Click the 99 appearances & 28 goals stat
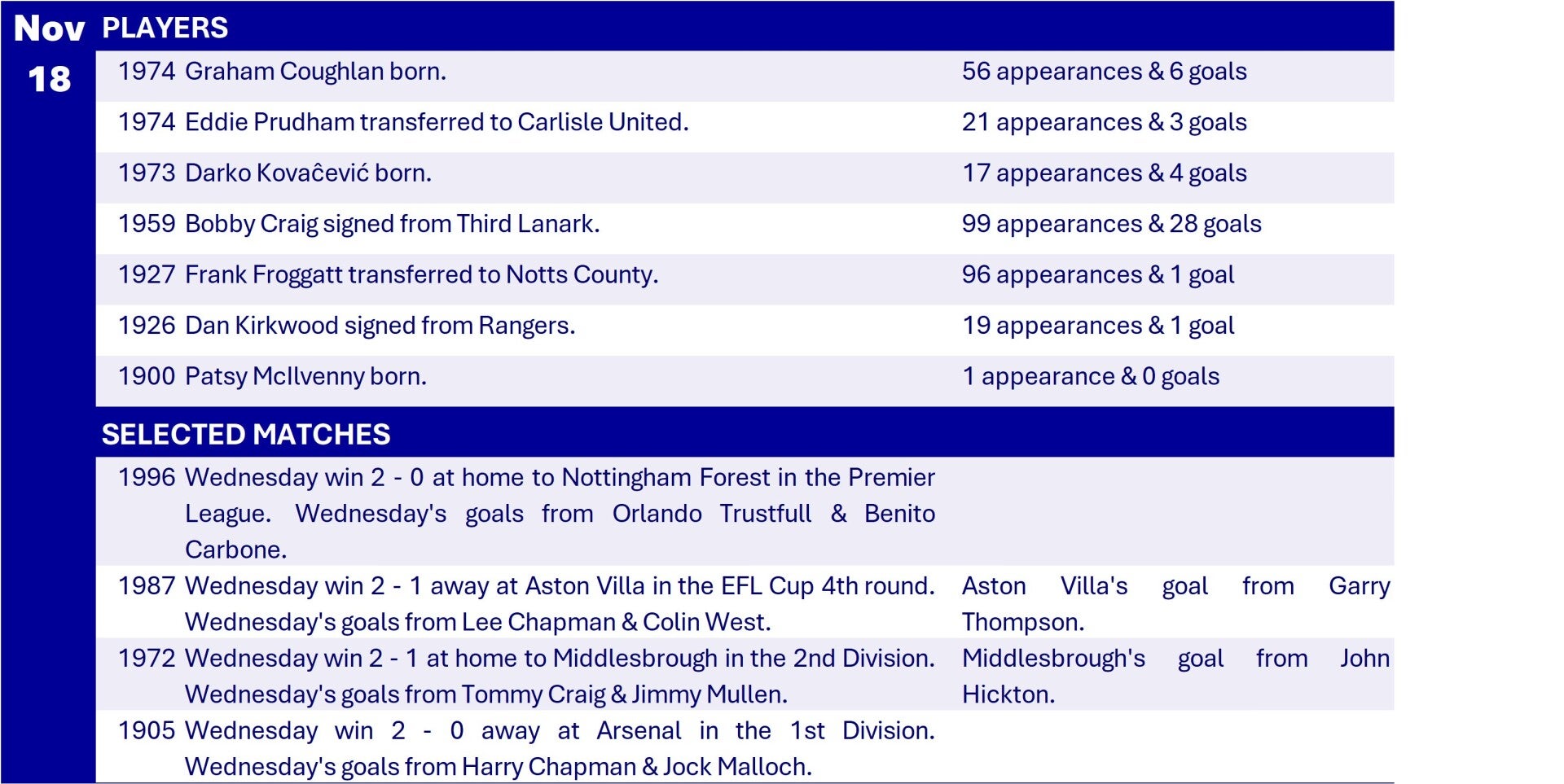 [1111, 224]
